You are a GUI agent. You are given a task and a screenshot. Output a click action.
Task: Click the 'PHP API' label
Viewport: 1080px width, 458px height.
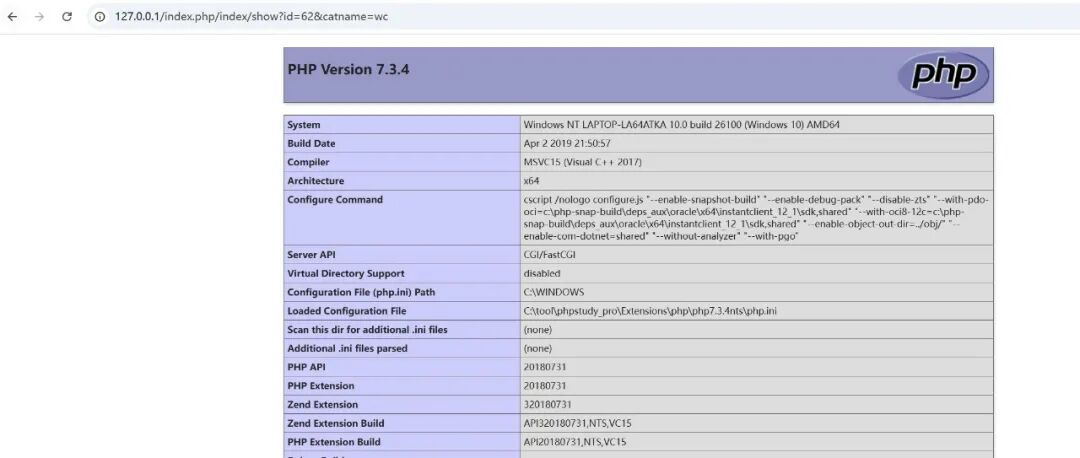[306, 366]
